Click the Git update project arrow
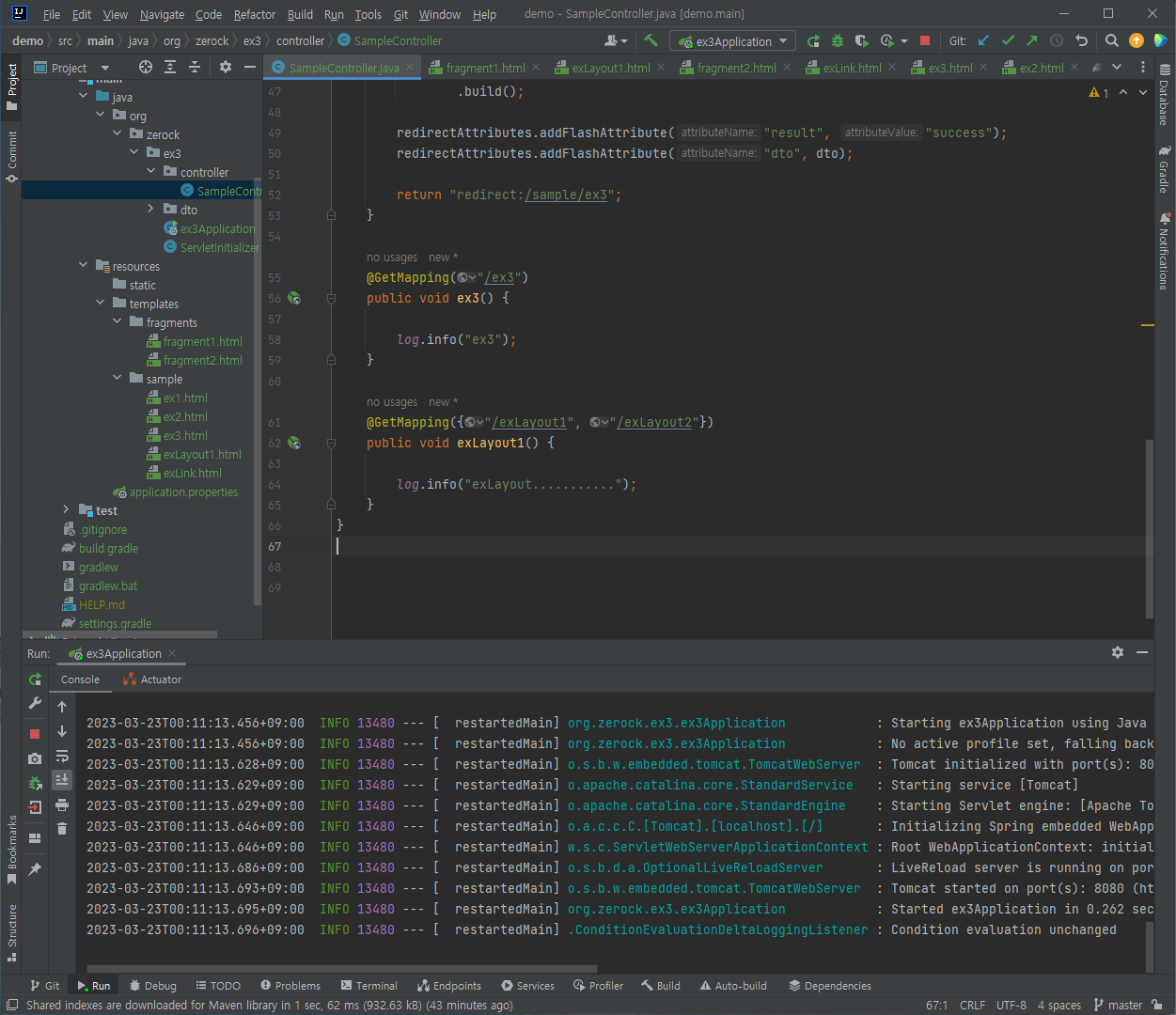This screenshot has height=1015, width=1176. point(983,40)
